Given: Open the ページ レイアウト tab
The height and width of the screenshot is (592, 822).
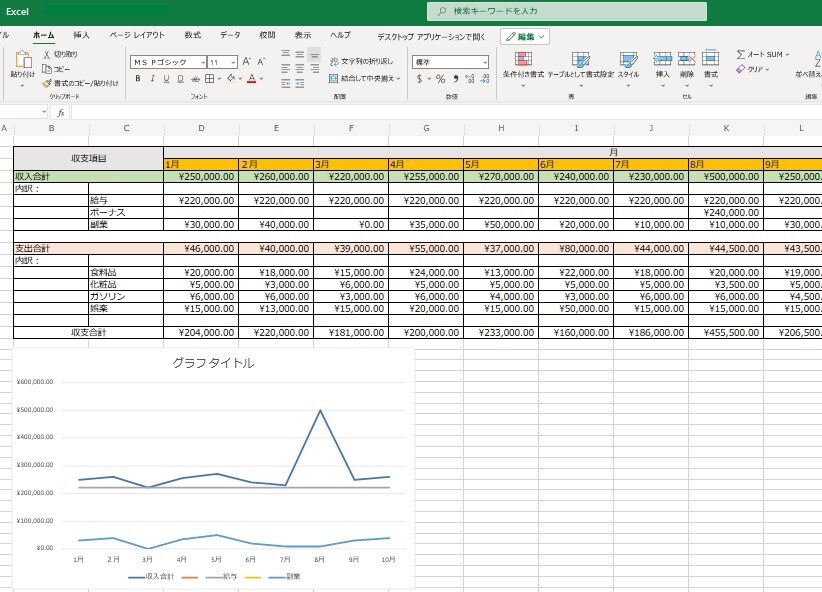Looking at the screenshot, I should click(137, 35).
